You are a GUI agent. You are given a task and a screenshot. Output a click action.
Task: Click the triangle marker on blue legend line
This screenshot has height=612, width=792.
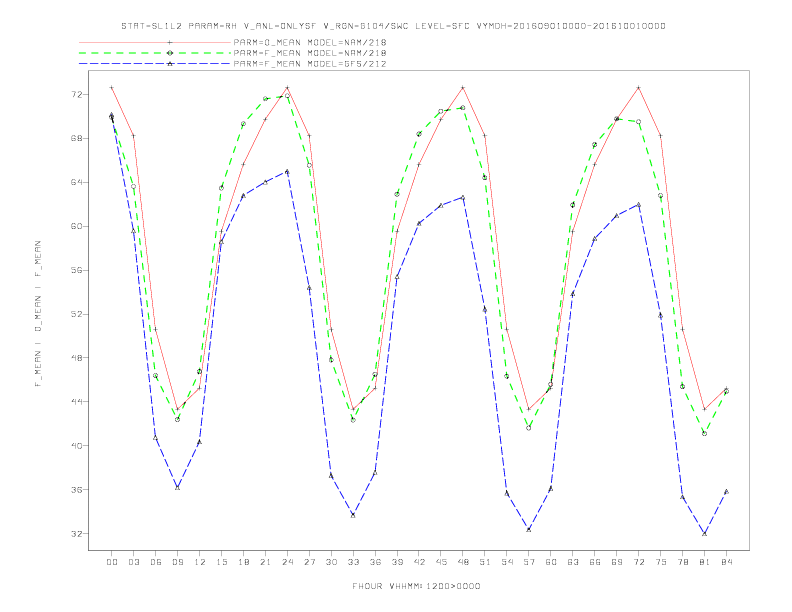pos(170,64)
